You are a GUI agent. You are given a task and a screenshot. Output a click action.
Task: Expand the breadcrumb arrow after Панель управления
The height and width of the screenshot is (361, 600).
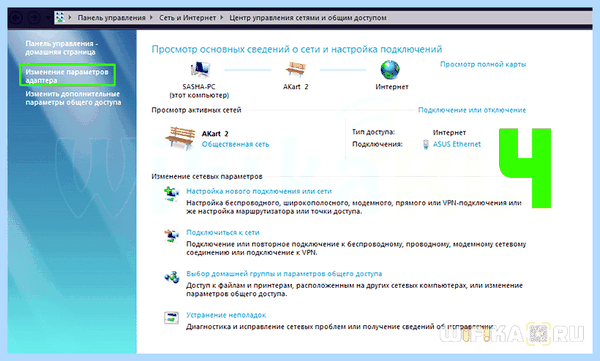(x=151, y=17)
